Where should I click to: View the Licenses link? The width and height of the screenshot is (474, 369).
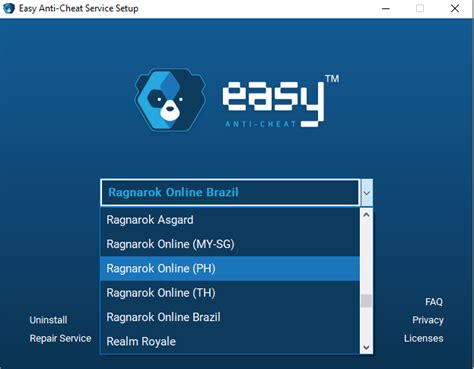pyautogui.click(x=424, y=338)
